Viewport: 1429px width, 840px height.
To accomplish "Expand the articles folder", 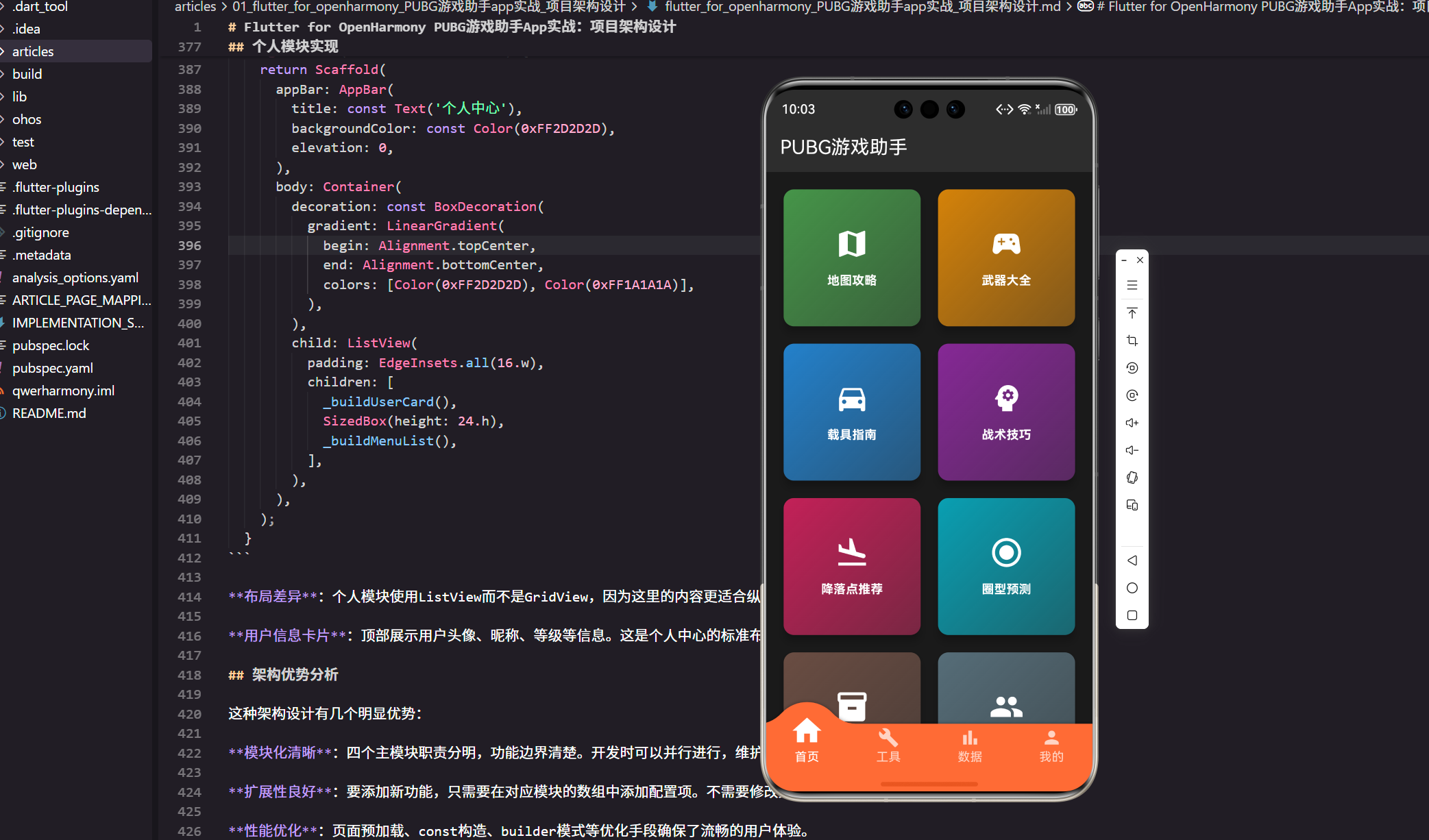I will coord(33,51).
